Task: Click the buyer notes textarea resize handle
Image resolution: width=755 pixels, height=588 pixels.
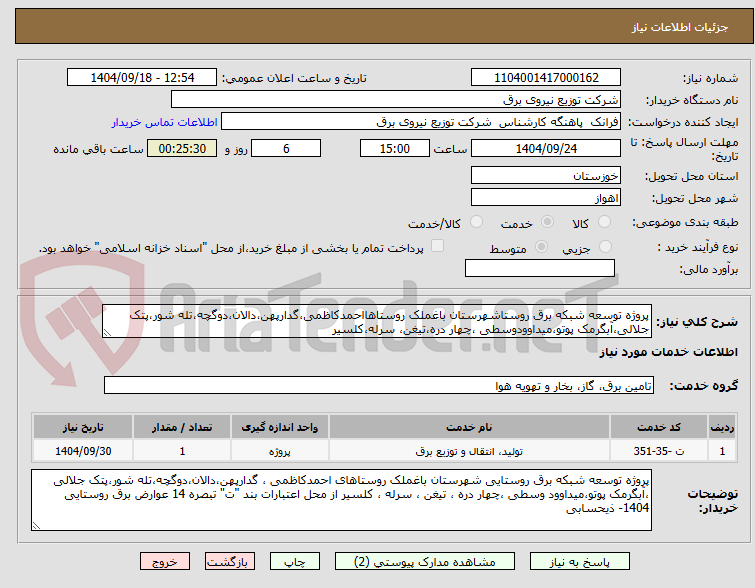Action: (36, 526)
